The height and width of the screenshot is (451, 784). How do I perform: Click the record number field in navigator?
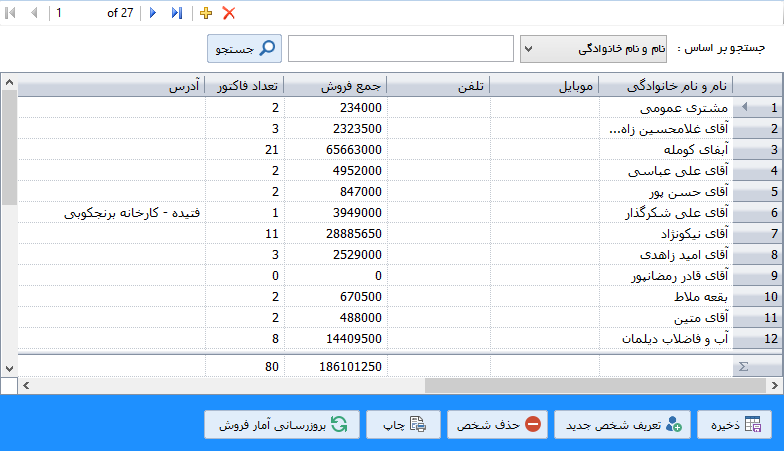pos(76,13)
